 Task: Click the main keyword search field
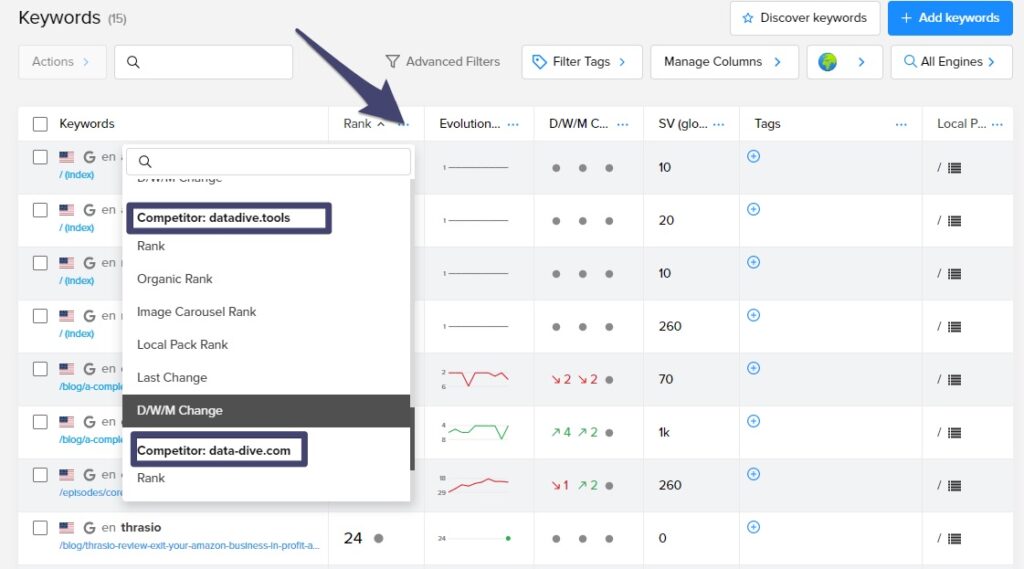tap(203, 61)
